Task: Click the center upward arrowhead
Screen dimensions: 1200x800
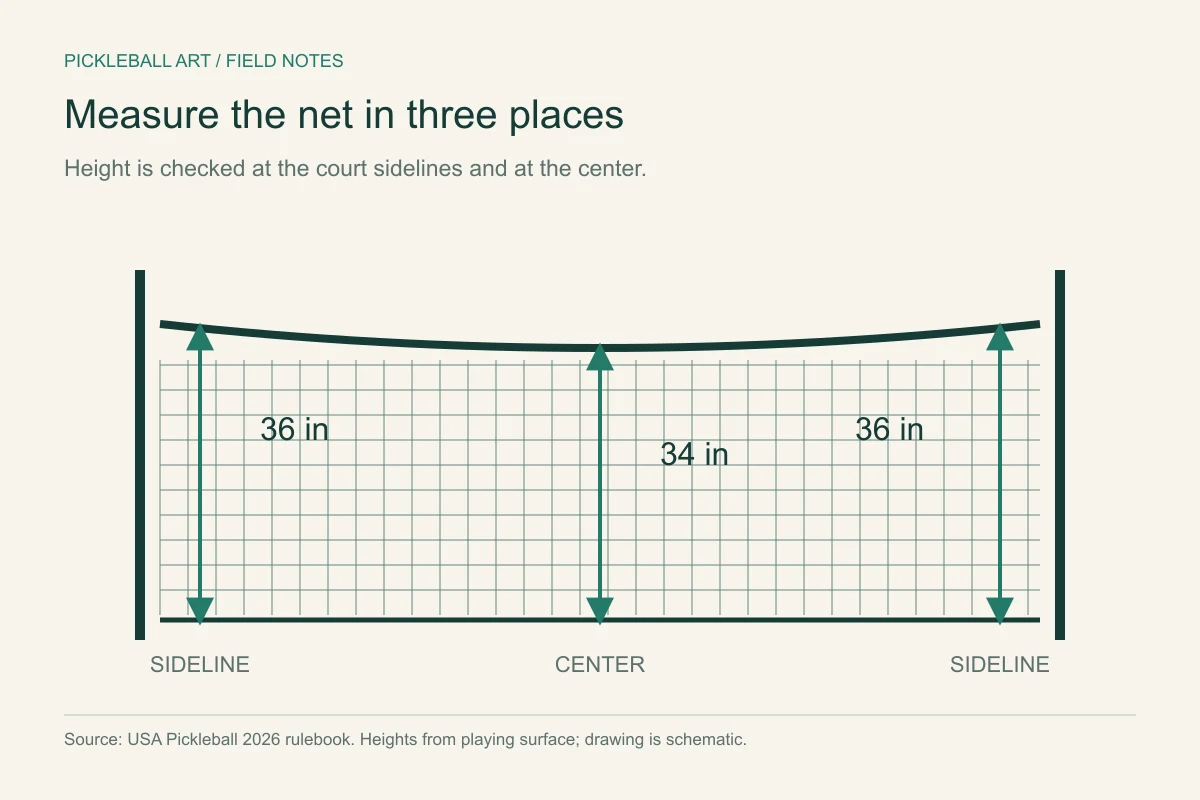Action: pos(600,357)
